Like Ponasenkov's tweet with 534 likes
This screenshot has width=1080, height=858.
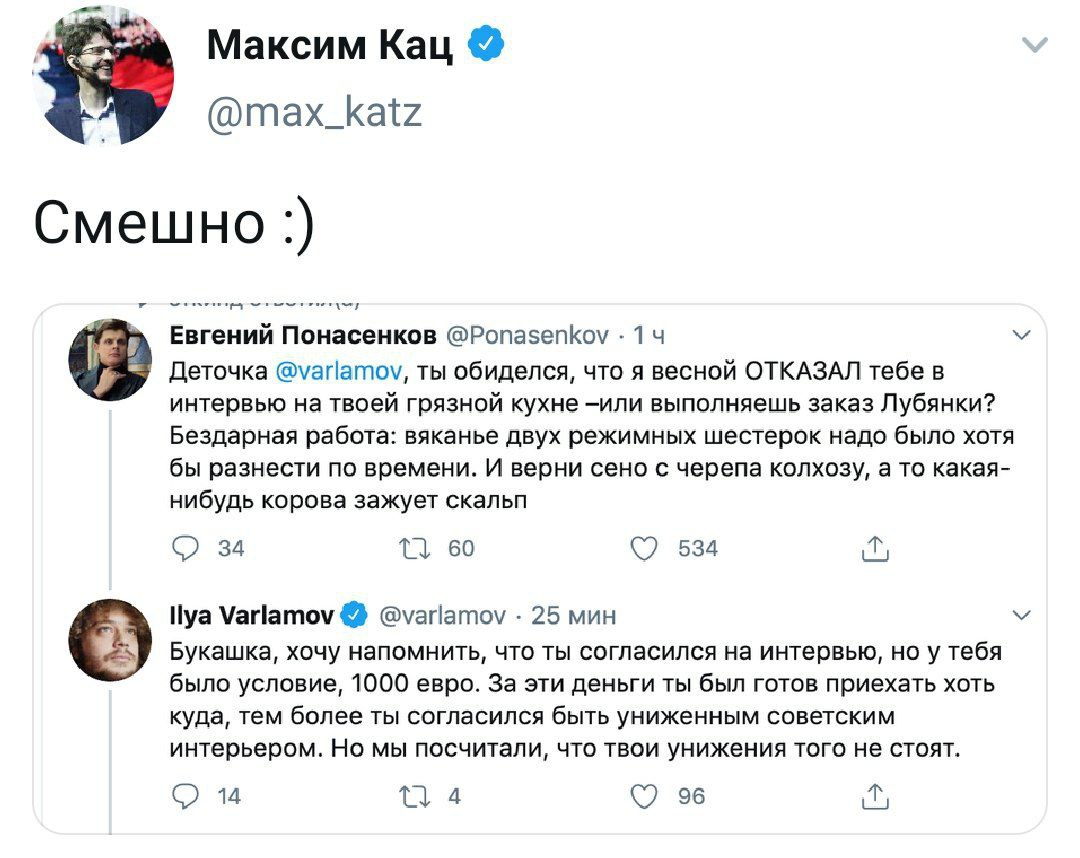[644, 549]
